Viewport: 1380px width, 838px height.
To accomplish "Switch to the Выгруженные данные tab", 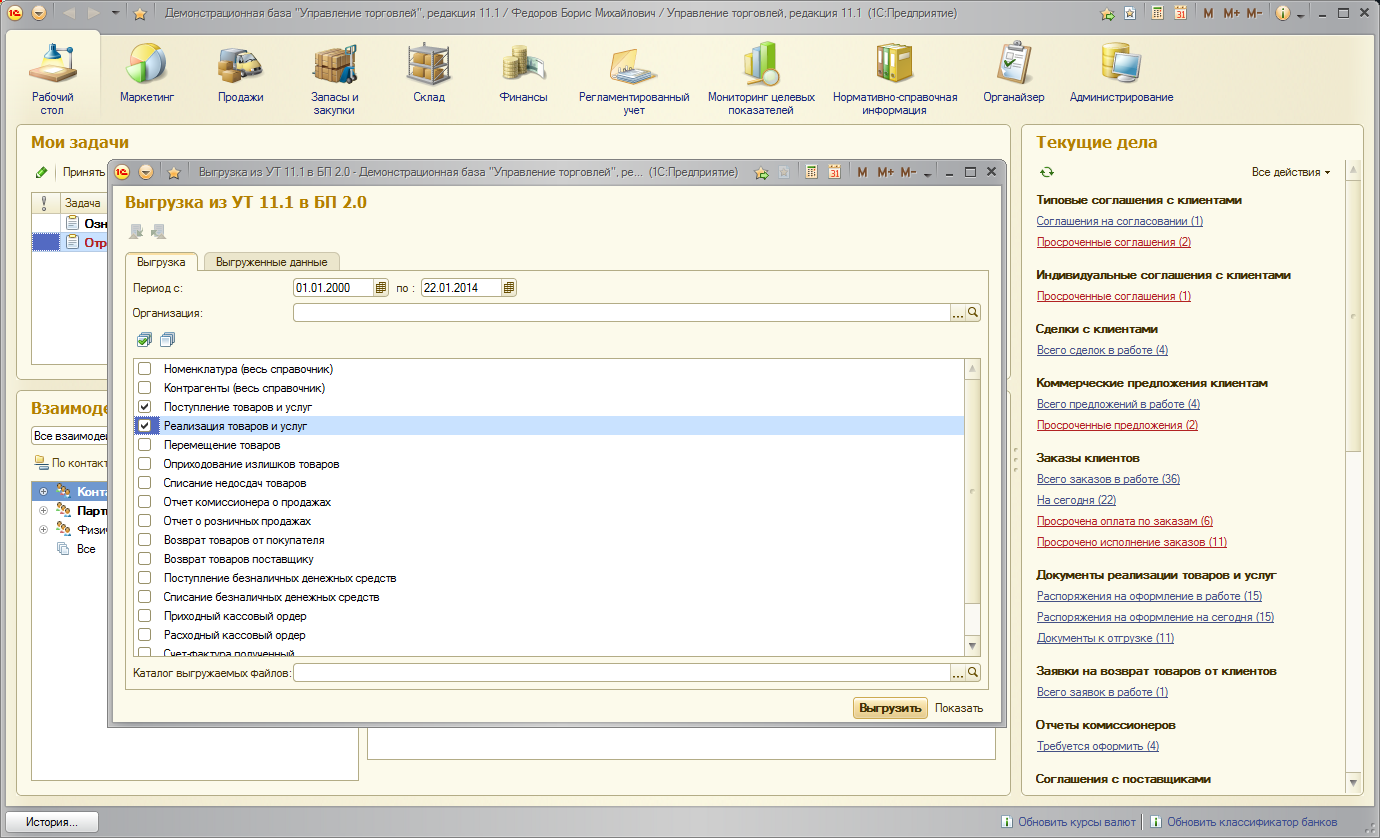I will tap(272, 262).
